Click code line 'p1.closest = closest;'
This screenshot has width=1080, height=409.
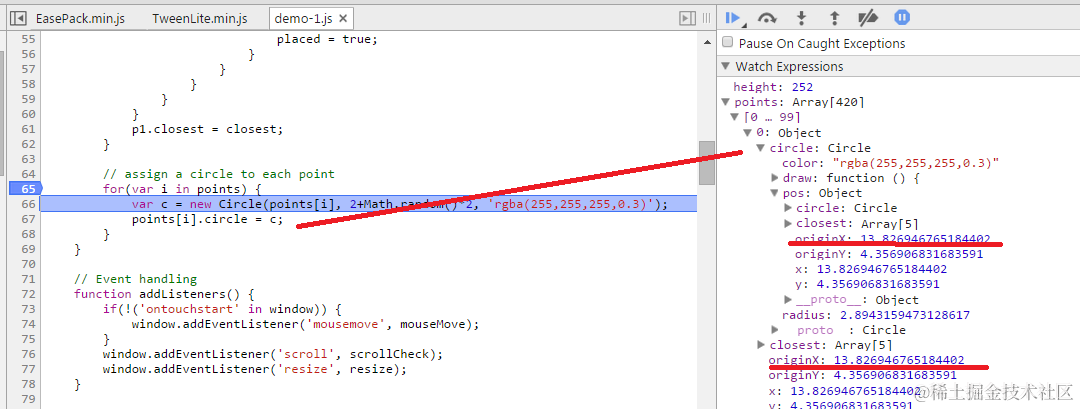(207, 129)
